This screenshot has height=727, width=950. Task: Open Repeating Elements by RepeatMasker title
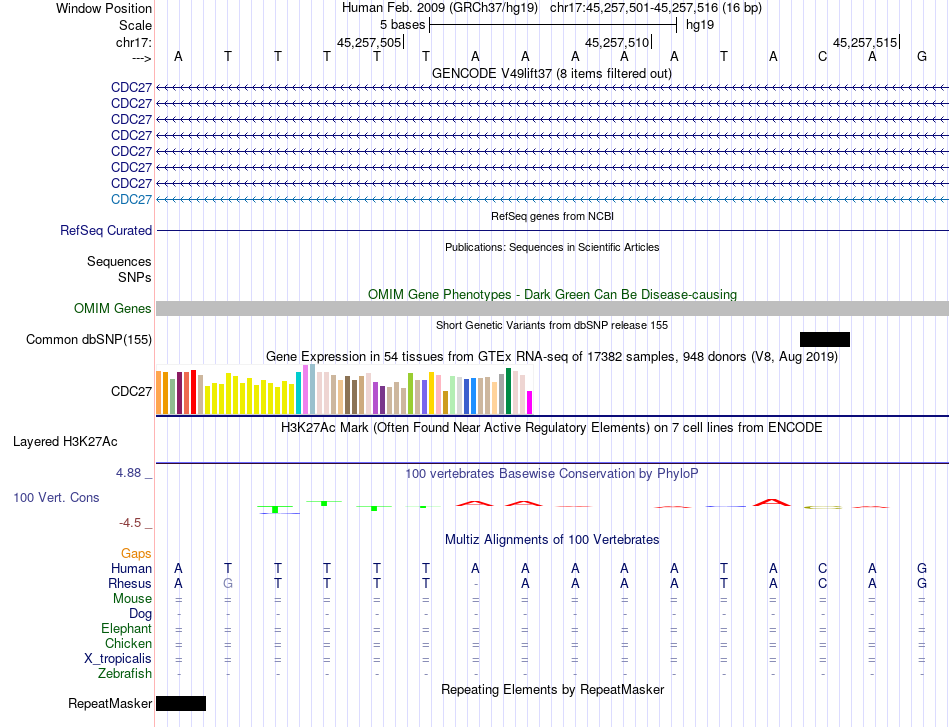(x=552, y=689)
